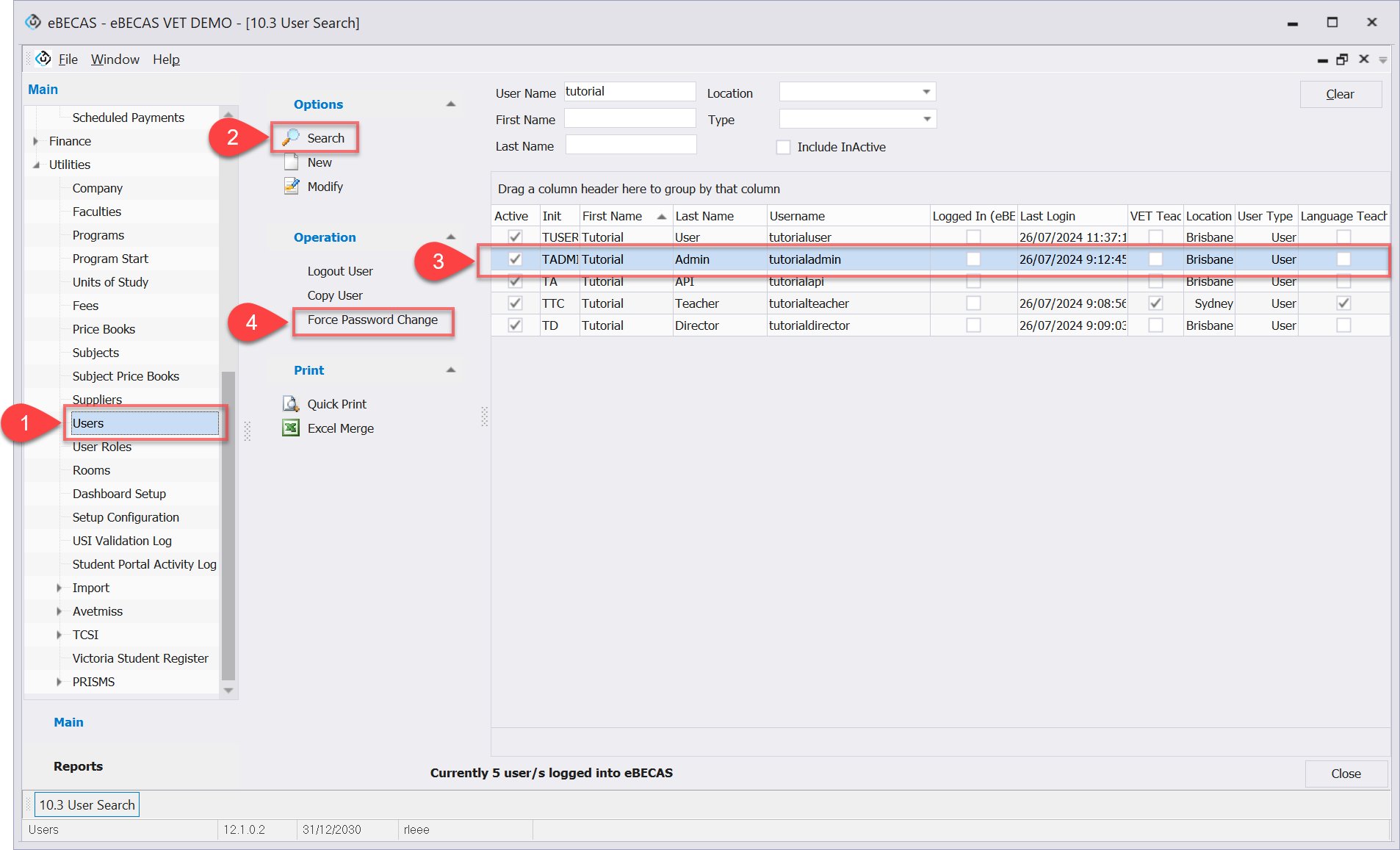Select the 10.3 User Search tab
Image resolution: width=1400 pixels, height=850 pixels.
coord(87,804)
